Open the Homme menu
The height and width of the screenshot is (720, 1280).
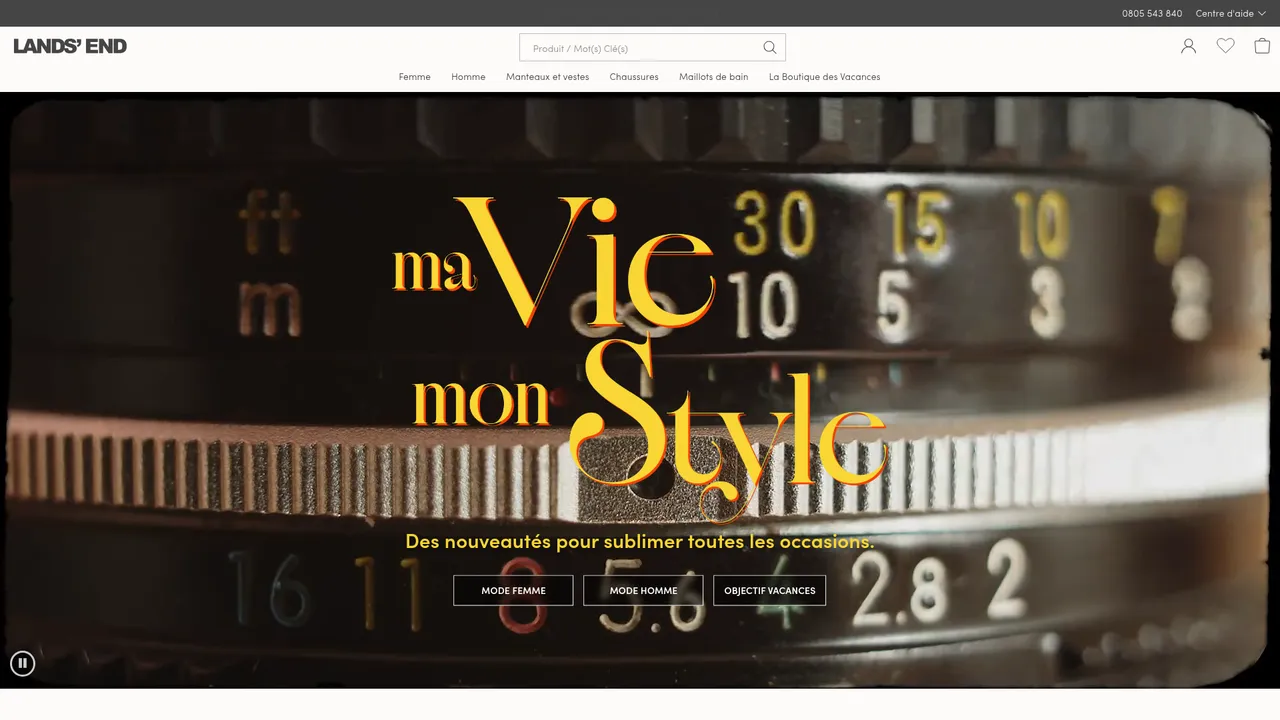pyautogui.click(x=468, y=77)
